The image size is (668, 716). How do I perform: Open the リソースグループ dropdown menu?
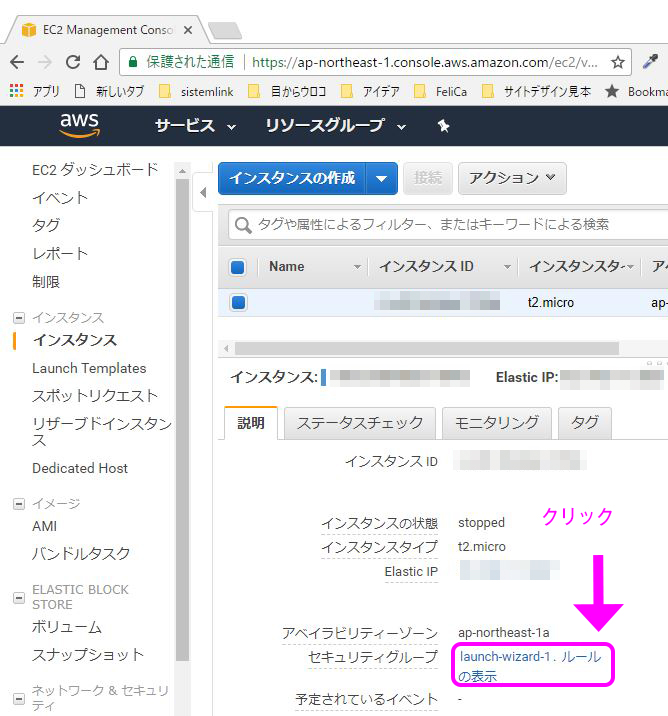[336, 126]
